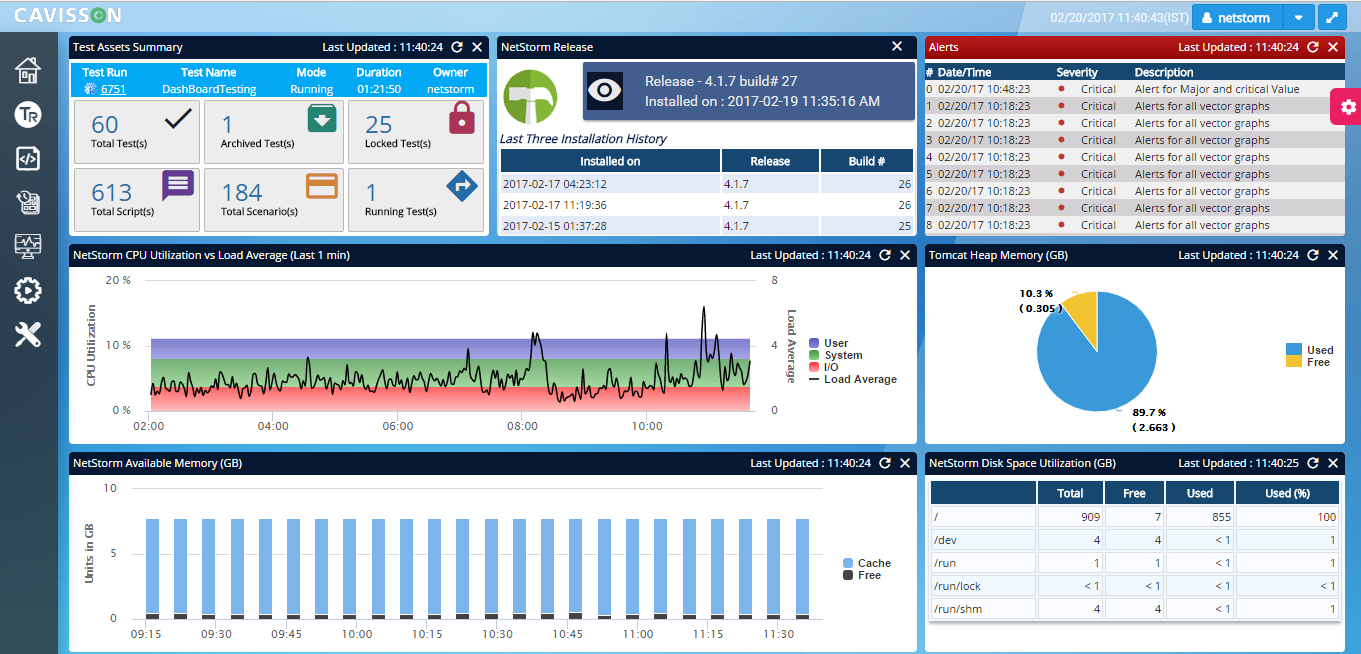Select alert 0 Major and critical Value
This screenshot has width=1361, height=654.
coord(1135,89)
